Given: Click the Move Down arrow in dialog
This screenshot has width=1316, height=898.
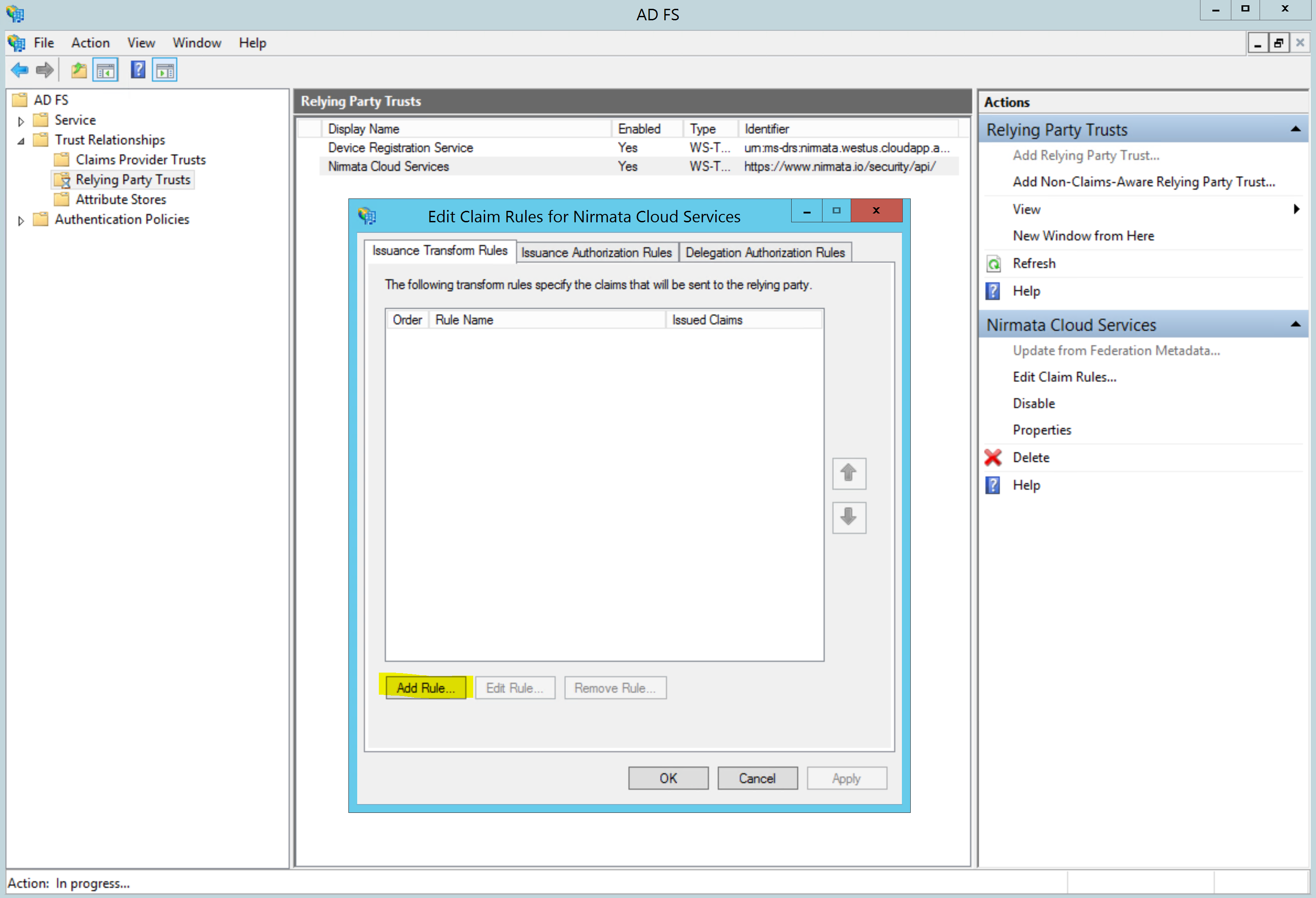Looking at the screenshot, I should [x=849, y=517].
